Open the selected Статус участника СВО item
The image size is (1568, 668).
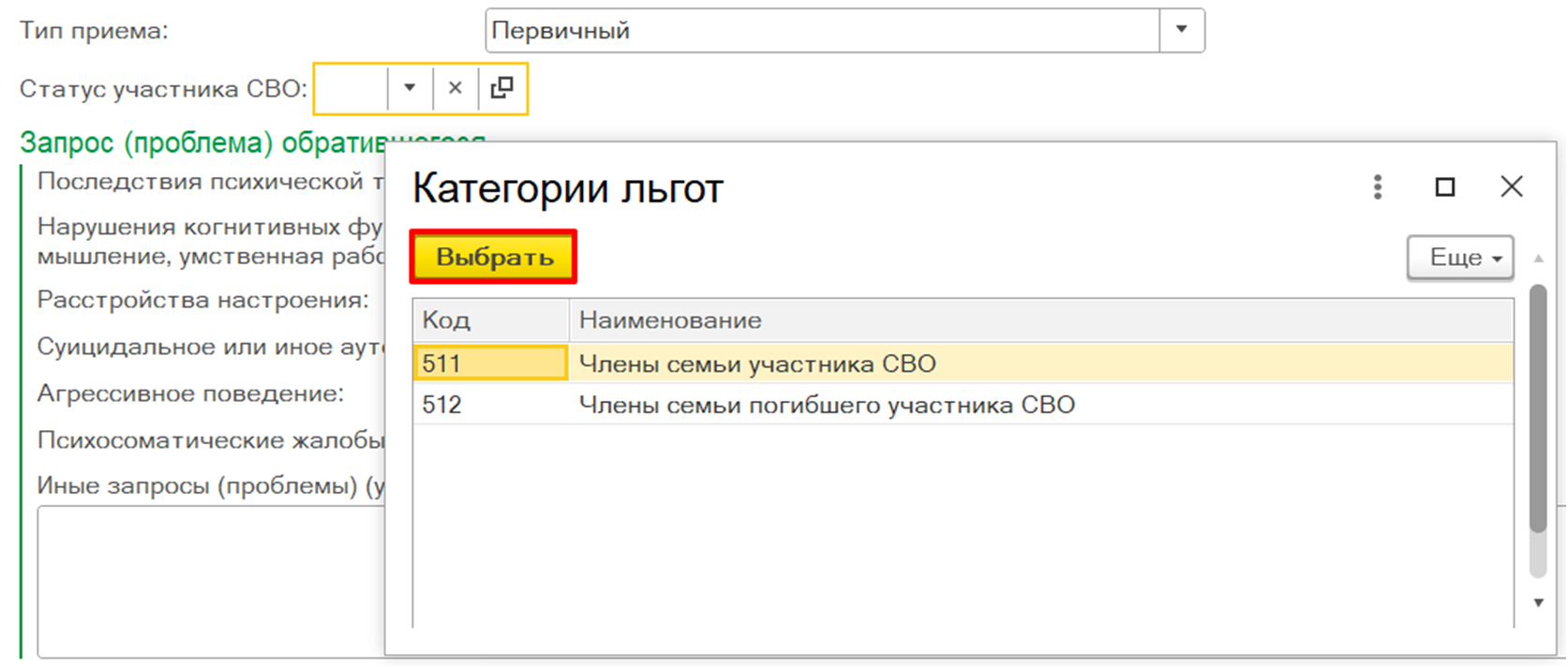click(502, 88)
